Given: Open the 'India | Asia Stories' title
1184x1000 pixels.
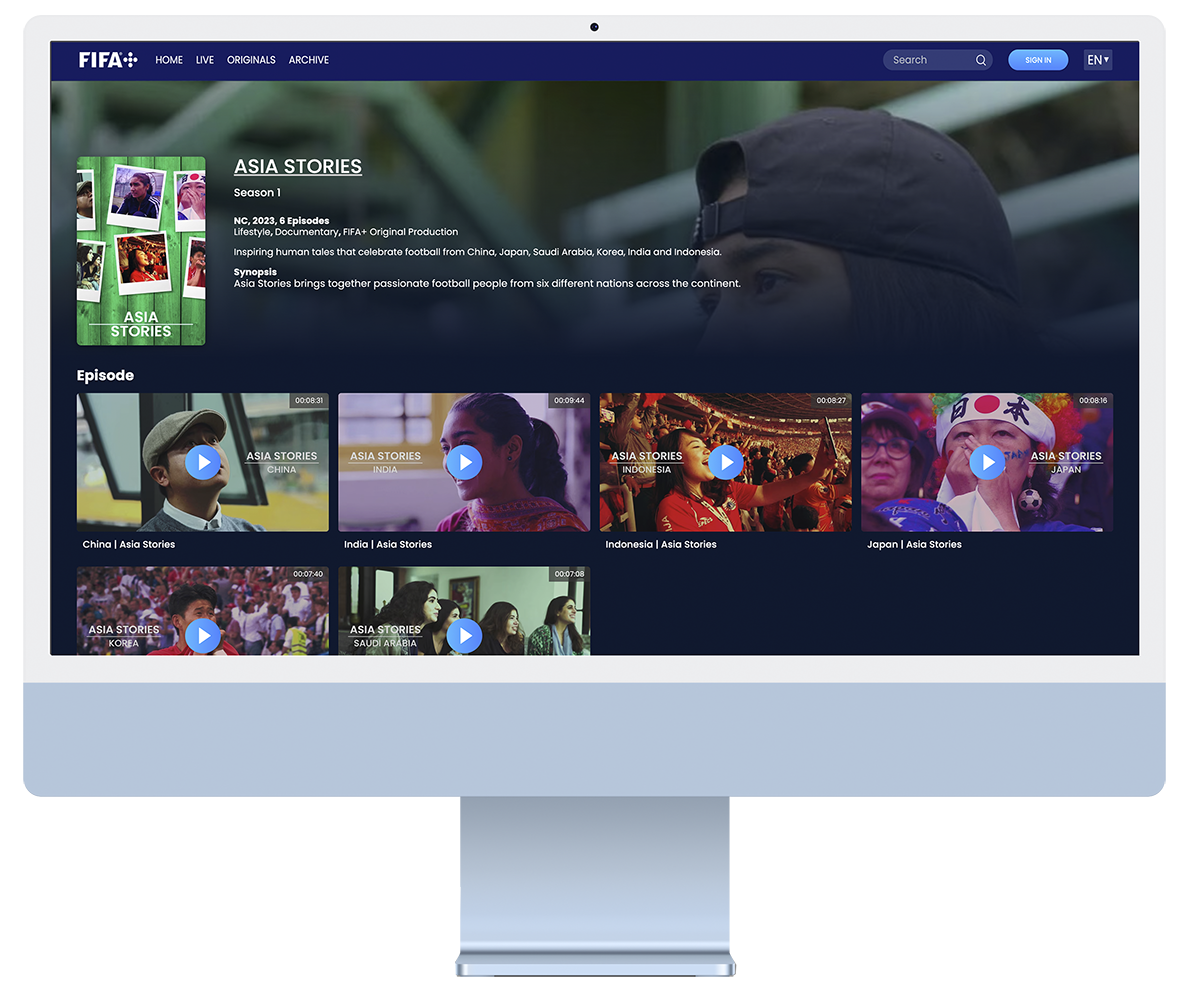Looking at the screenshot, I should click(x=388, y=545).
